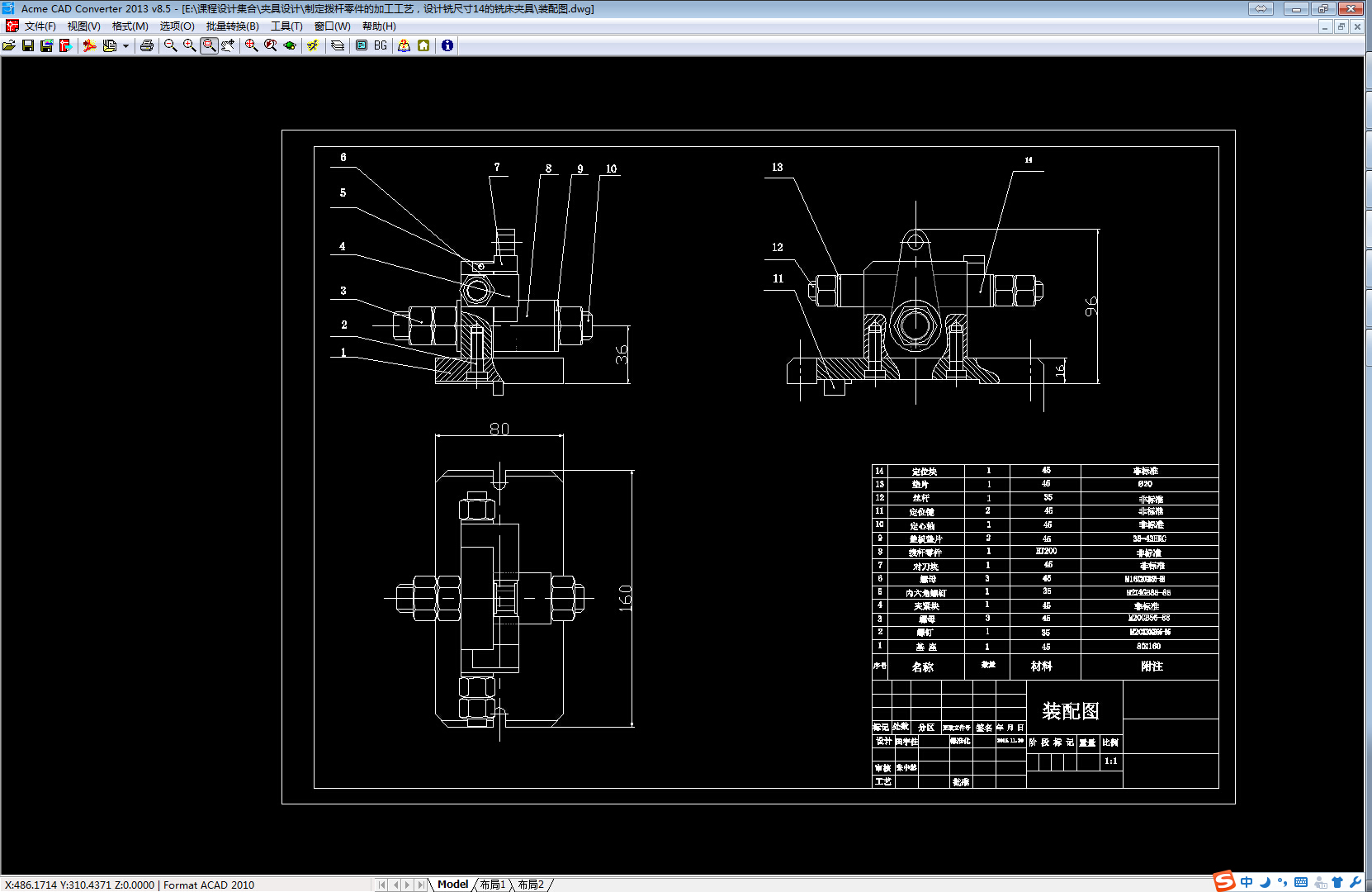The image size is (1372, 892).
Task: Open the 工具(T) menu
Action: 287,26
